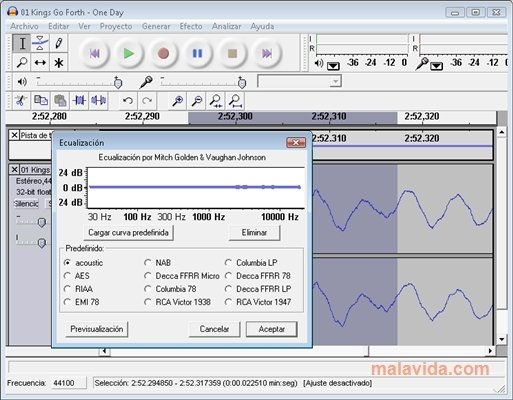Pause playback with the blue Pause button
Image resolution: width=513 pixels, height=400 pixels.
click(x=198, y=53)
